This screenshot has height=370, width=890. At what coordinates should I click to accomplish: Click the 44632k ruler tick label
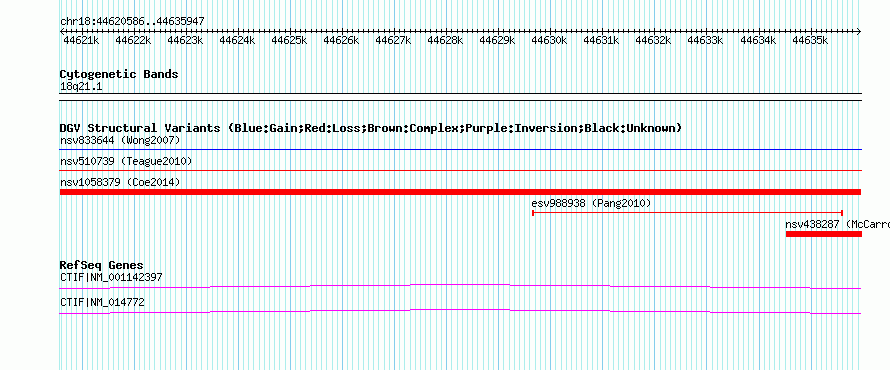click(x=653, y=41)
